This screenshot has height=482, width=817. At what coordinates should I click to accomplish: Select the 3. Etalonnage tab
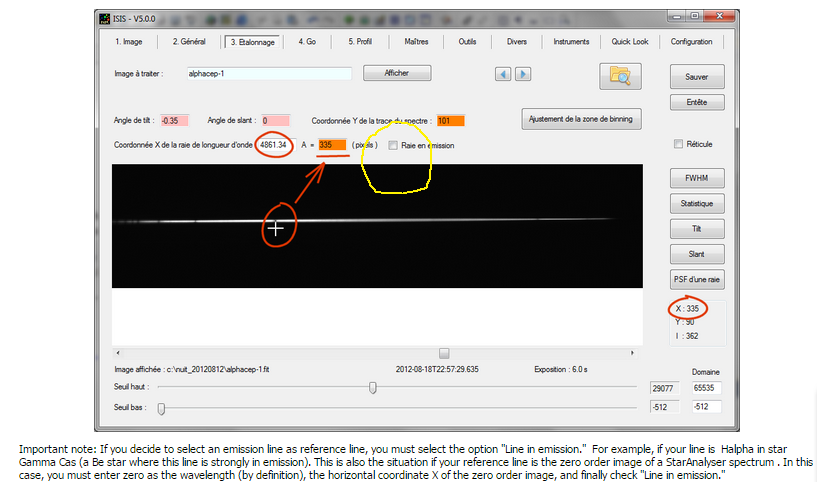[x=253, y=42]
